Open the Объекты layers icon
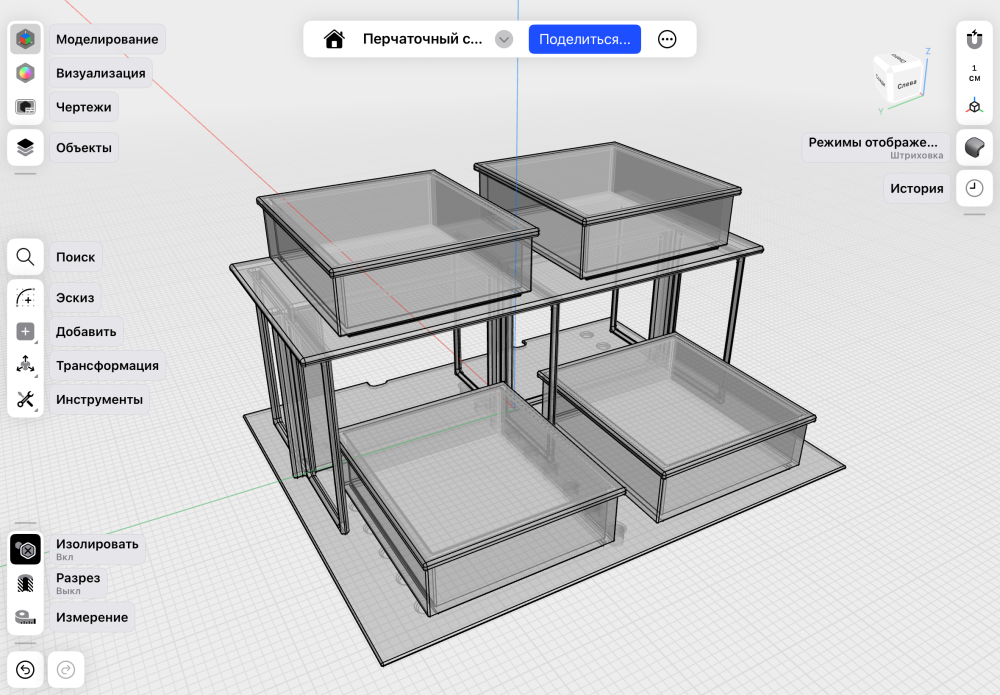The height and width of the screenshot is (695, 1000). pyautogui.click(x=25, y=147)
